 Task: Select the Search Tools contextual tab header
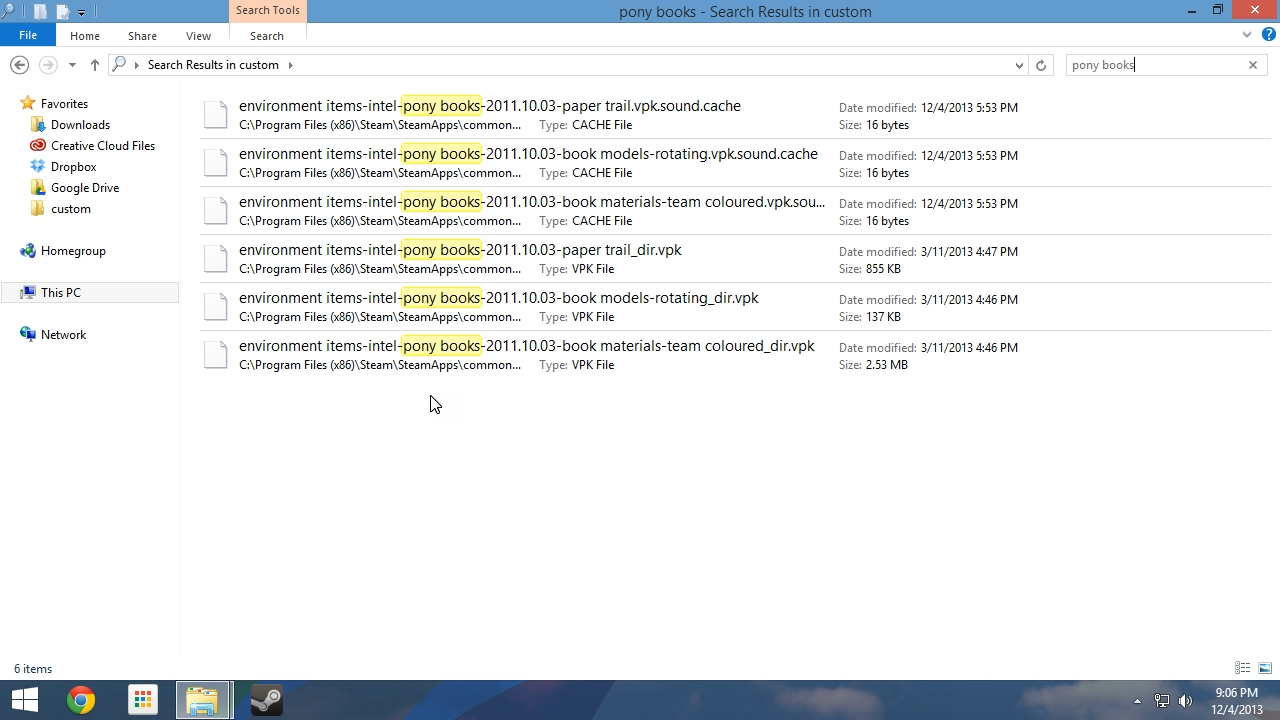click(268, 10)
